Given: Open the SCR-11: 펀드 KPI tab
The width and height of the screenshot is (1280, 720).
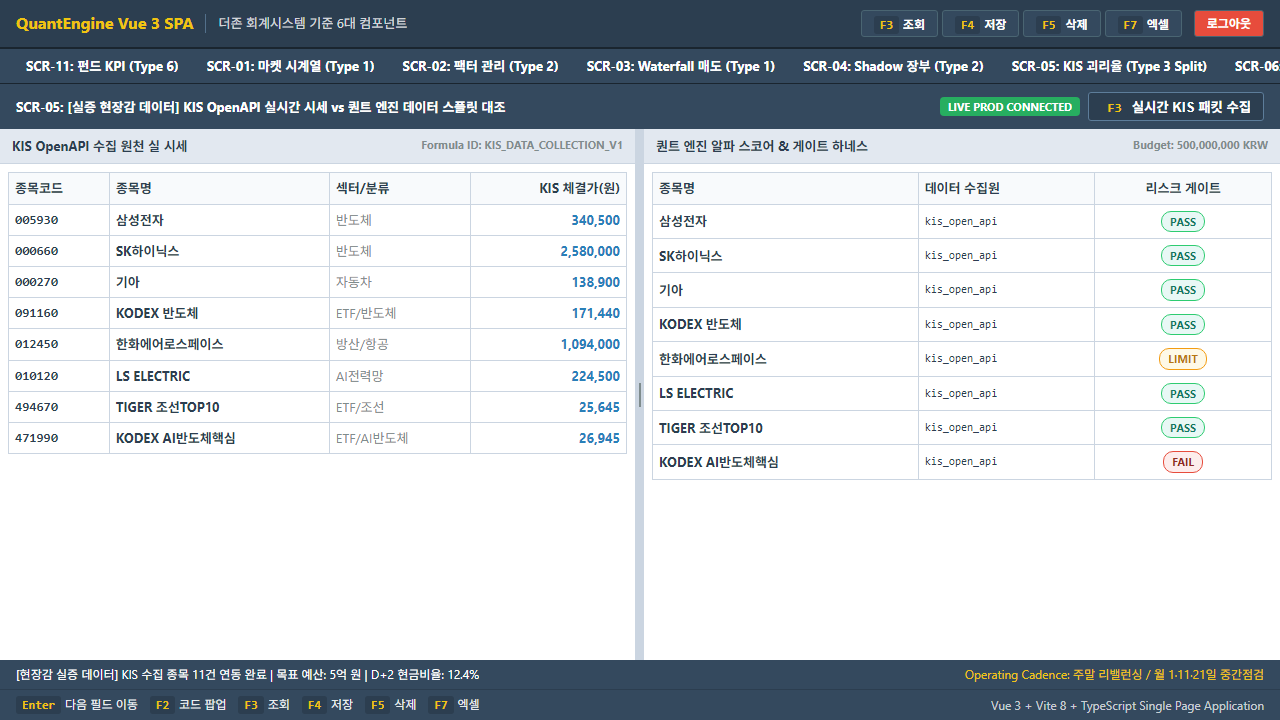Looking at the screenshot, I should point(102,66).
